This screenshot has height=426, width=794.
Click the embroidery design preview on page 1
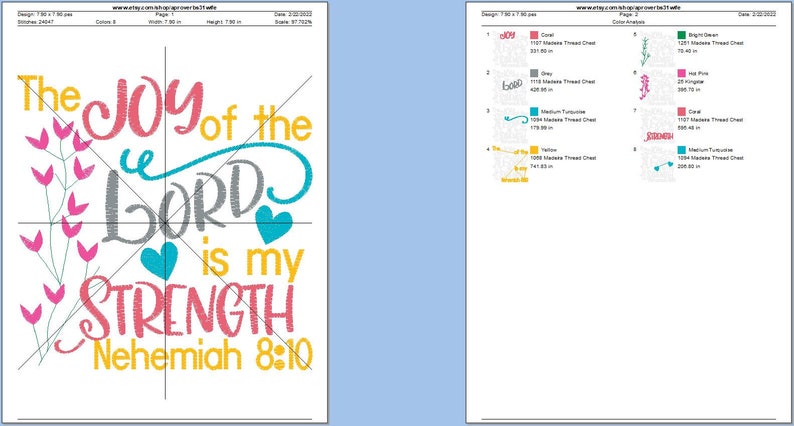click(165, 223)
